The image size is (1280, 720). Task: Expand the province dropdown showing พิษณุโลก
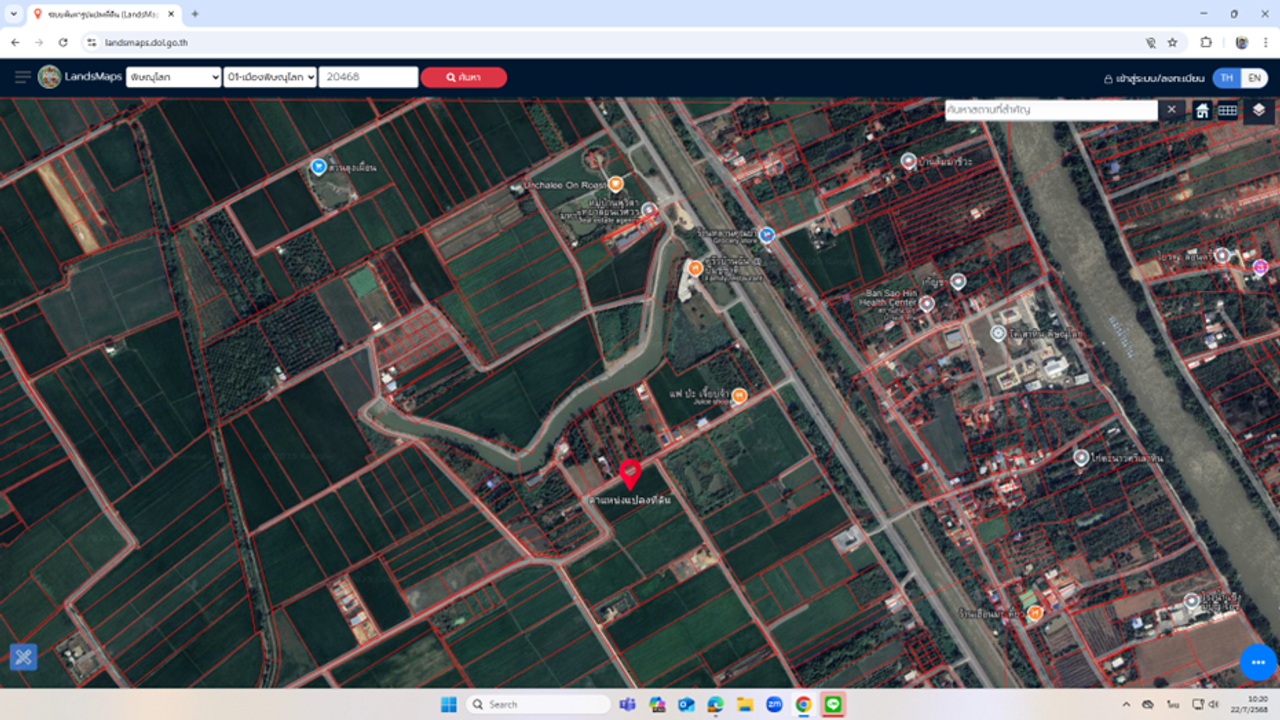tap(173, 78)
